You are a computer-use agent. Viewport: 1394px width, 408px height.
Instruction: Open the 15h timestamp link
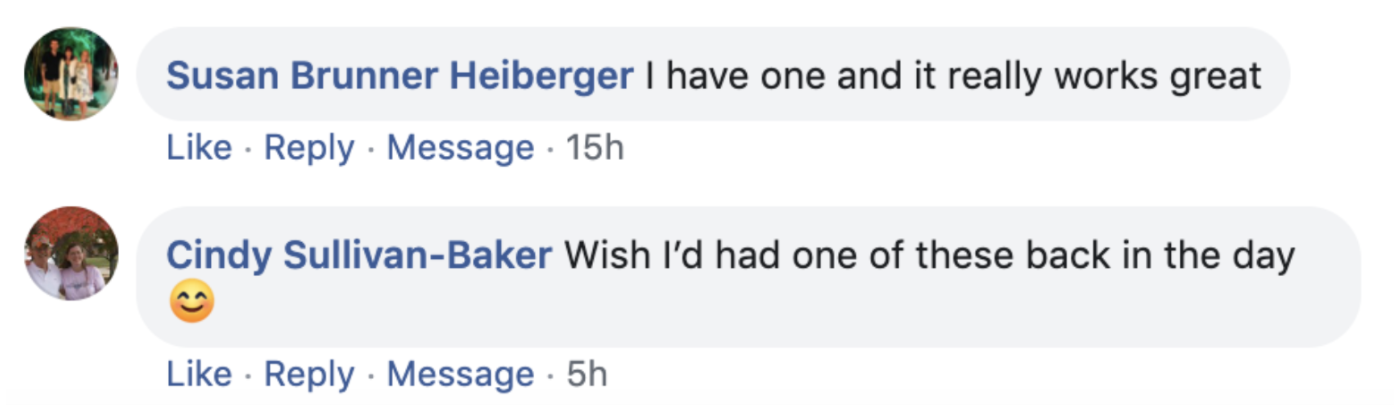[x=594, y=148]
